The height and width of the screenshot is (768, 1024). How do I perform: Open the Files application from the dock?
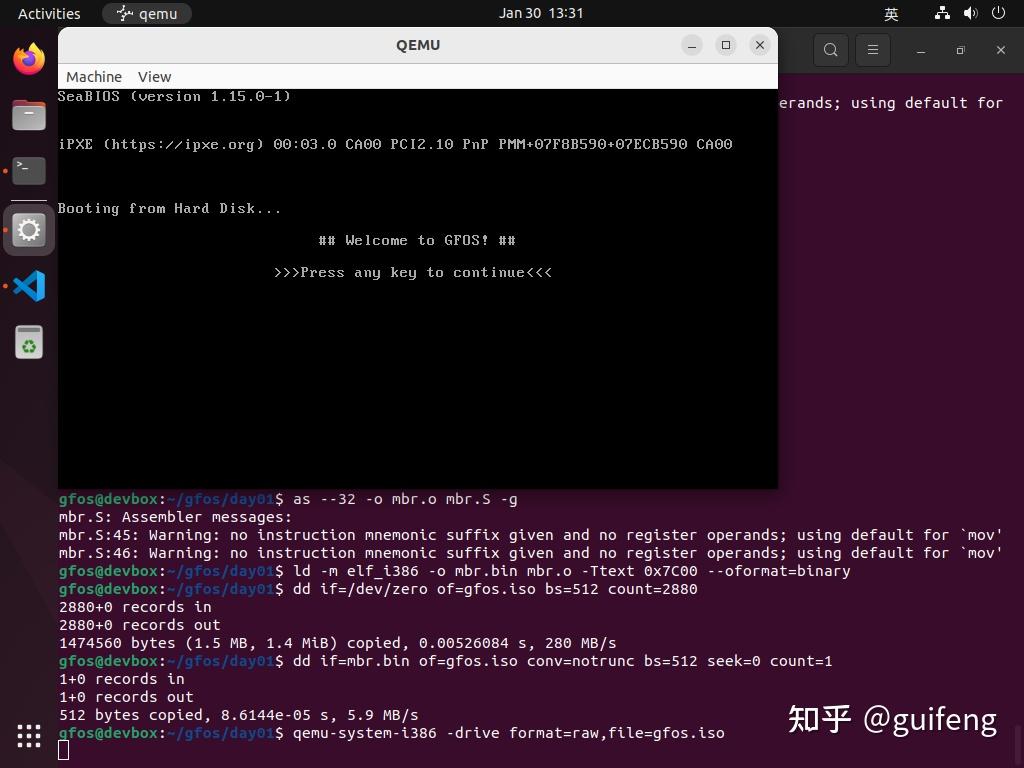29,114
